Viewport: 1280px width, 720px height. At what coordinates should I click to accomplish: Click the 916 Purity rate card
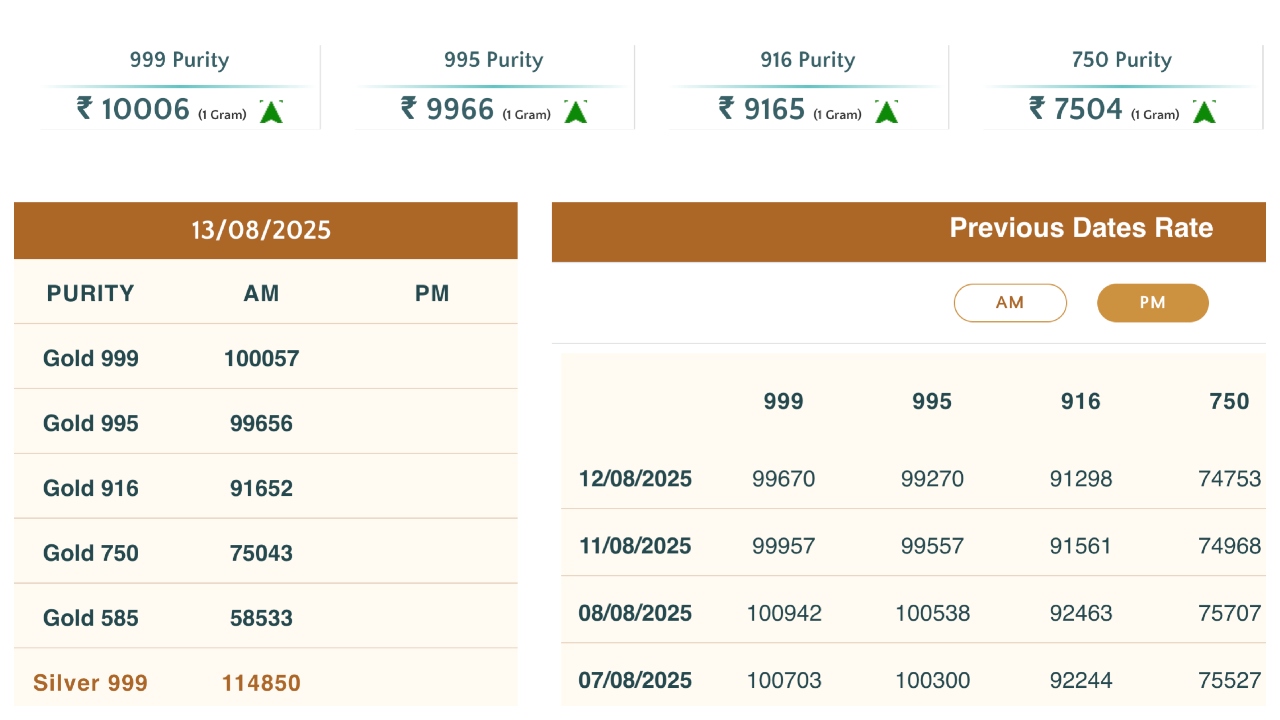click(807, 88)
